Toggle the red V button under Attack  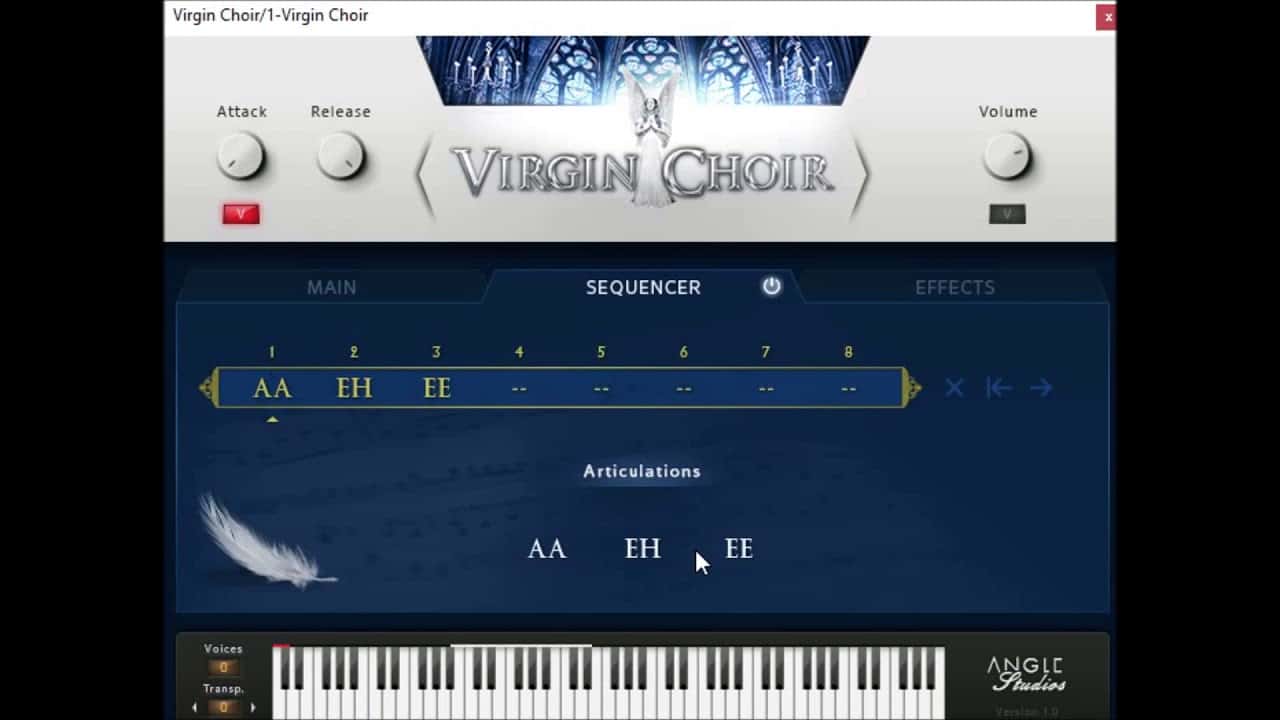click(241, 214)
